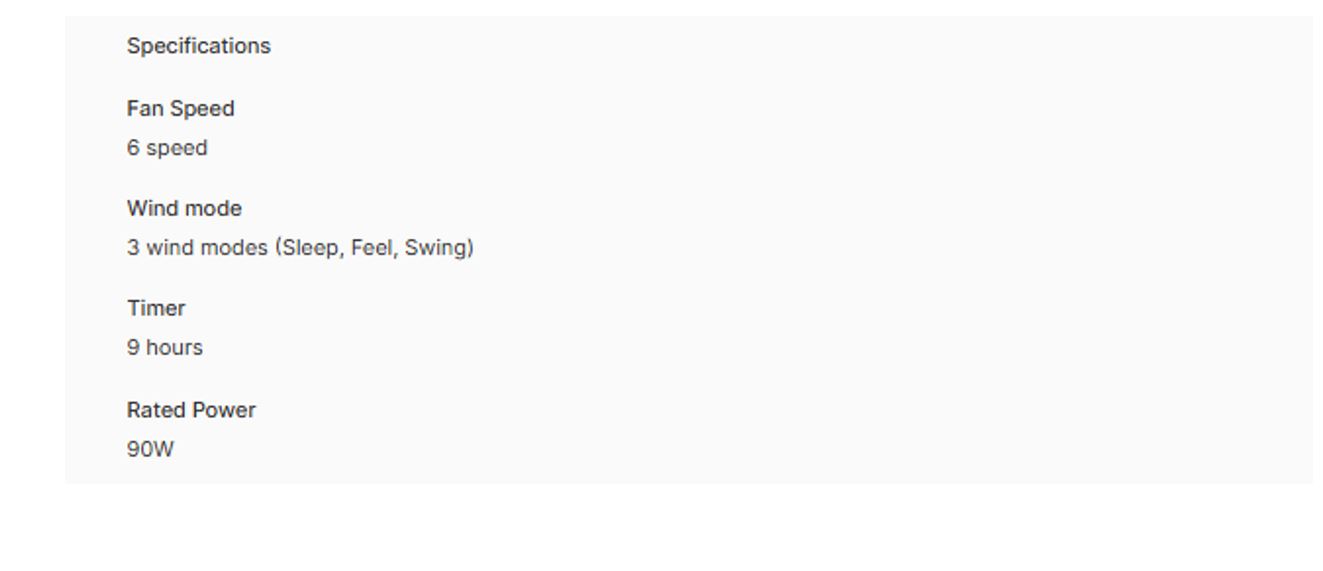Click the word "hours" under Timer
This screenshot has width=1323, height=571.
click(175, 348)
